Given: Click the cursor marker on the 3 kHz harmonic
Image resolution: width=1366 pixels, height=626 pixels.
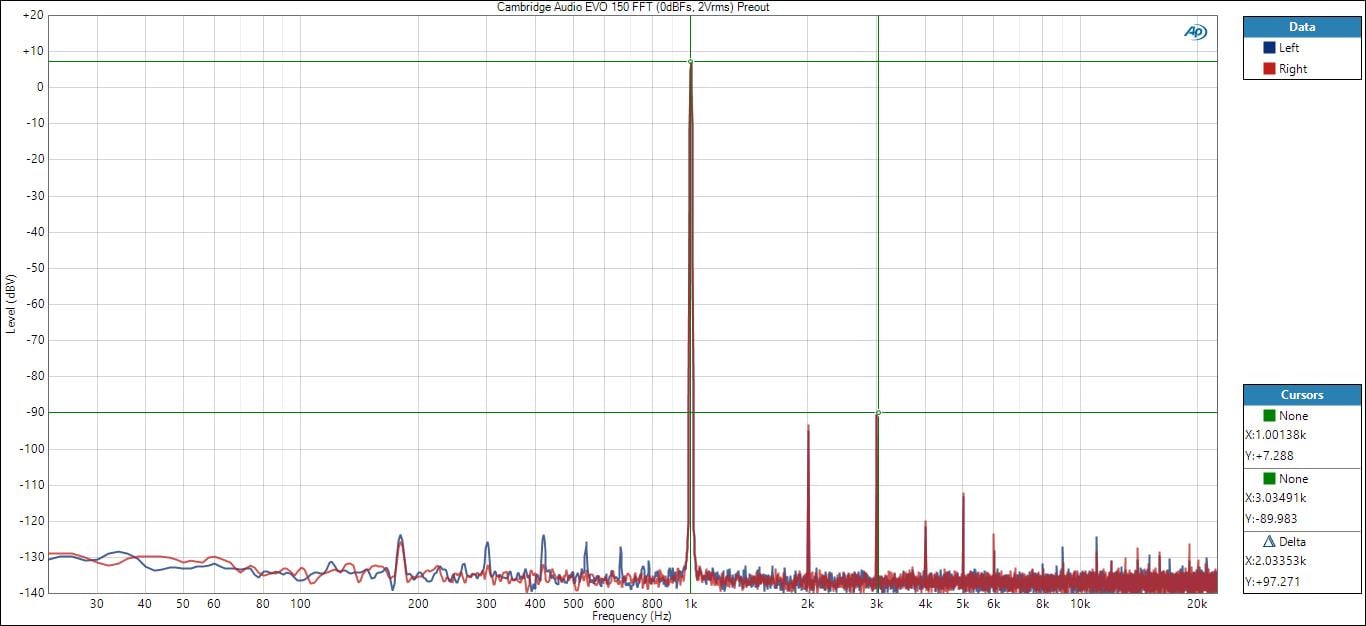Looking at the screenshot, I should point(878,412).
